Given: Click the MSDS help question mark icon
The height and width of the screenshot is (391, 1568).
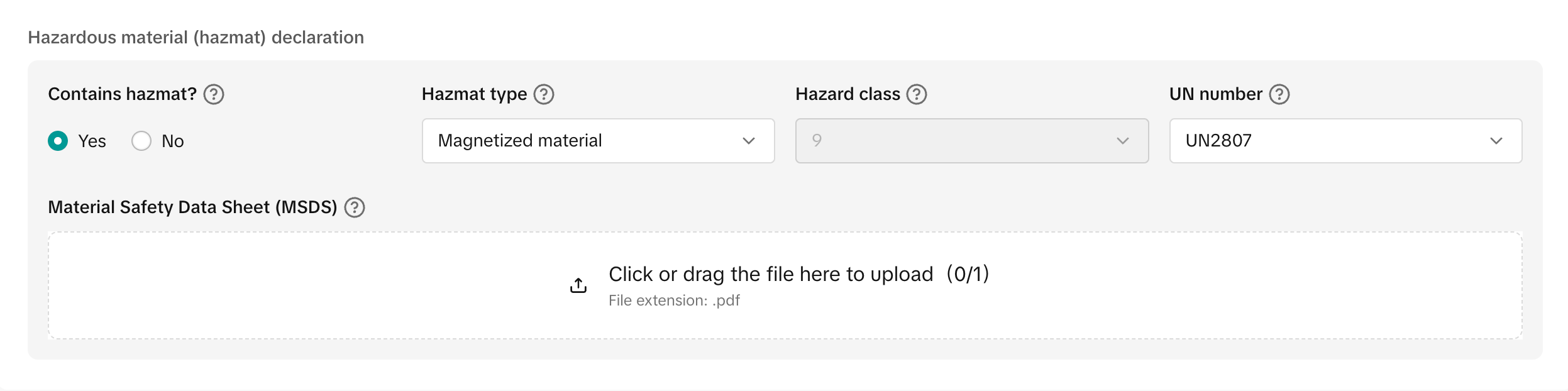Looking at the screenshot, I should [355, 207].
